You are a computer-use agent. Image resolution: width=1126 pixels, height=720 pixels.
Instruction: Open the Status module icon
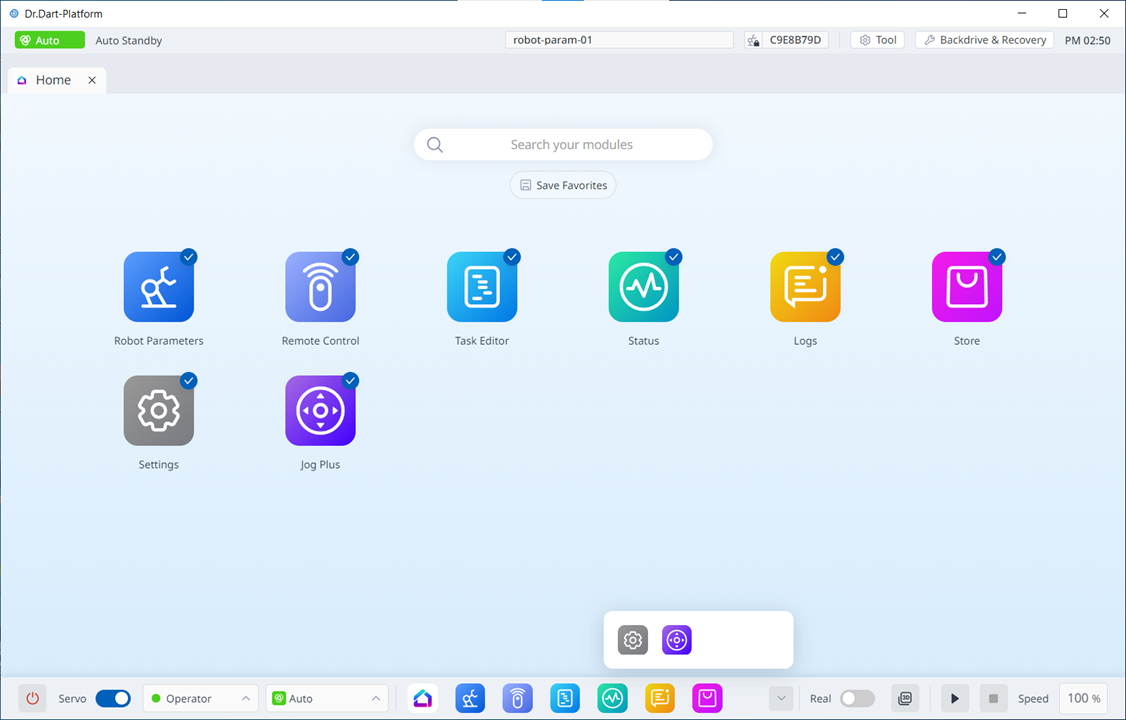tap(644, 287)
